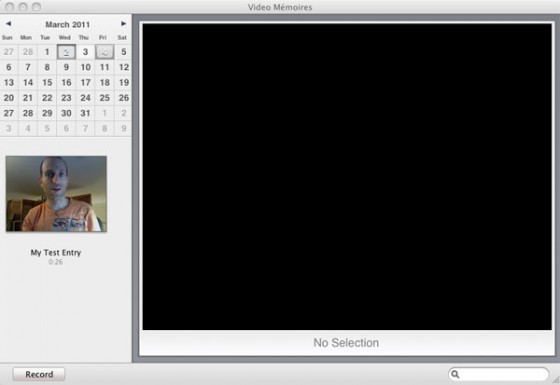Viewport: 560px width, 385px height.
Task: Select March 31 in calendar
Action: 85,113
